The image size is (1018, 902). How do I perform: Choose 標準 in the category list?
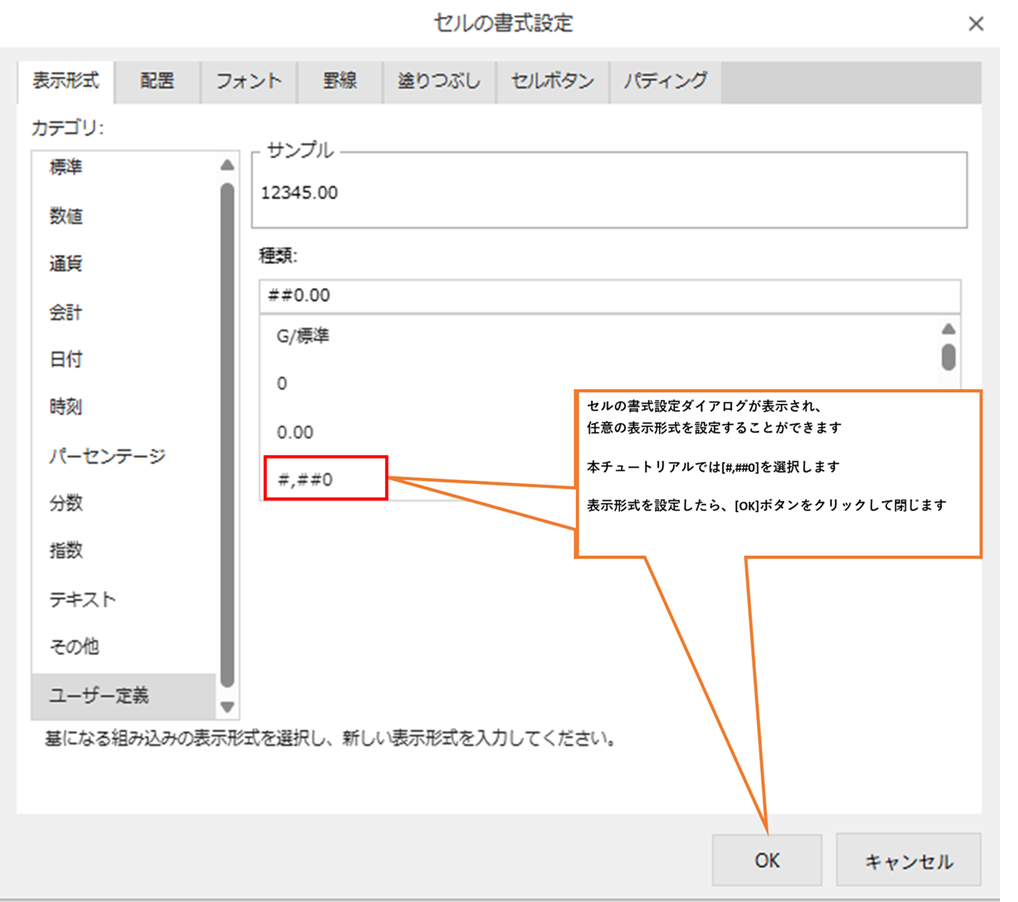coord(66,168)
